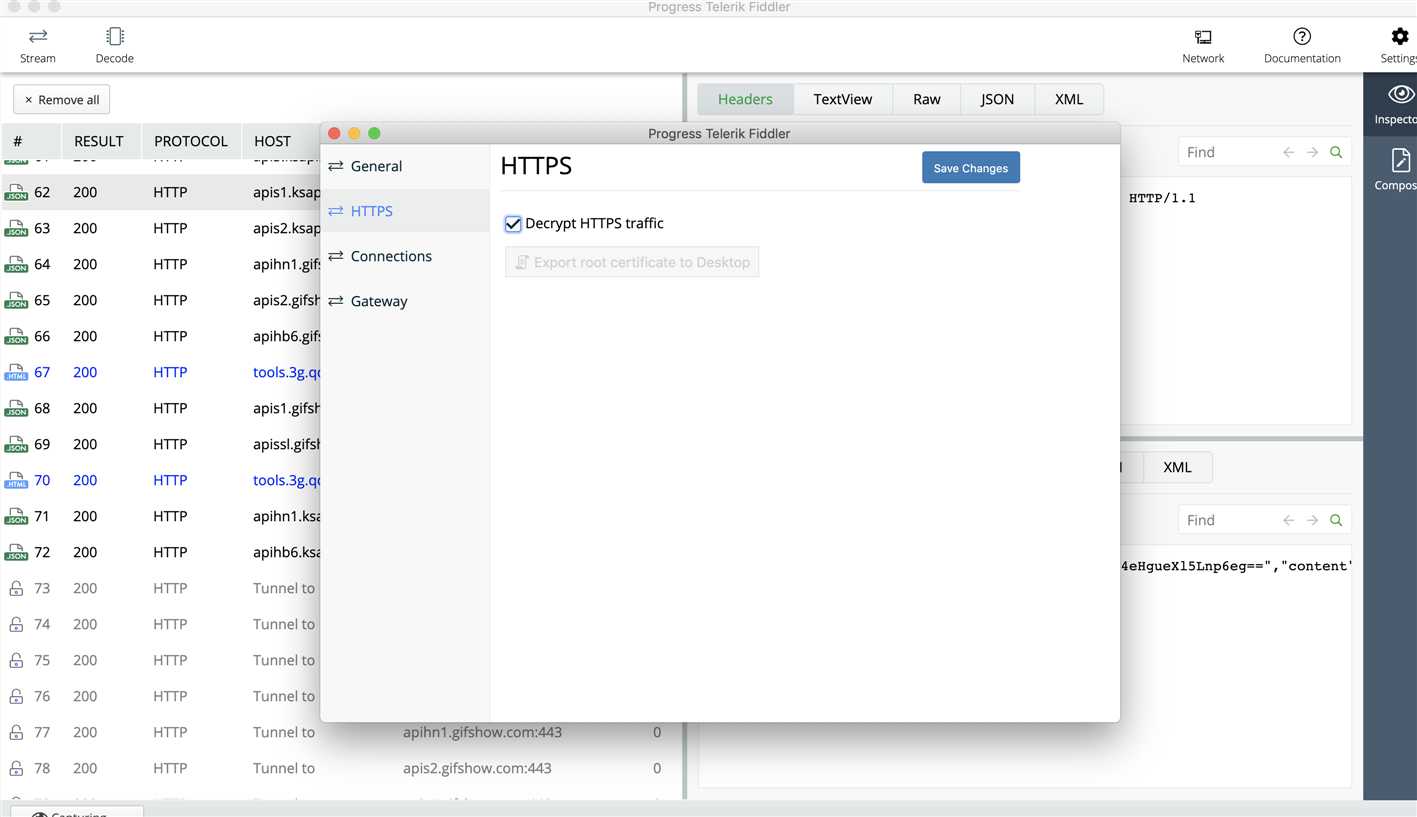
Task: Click the lock icon of session 77
Action: [16, 732]
